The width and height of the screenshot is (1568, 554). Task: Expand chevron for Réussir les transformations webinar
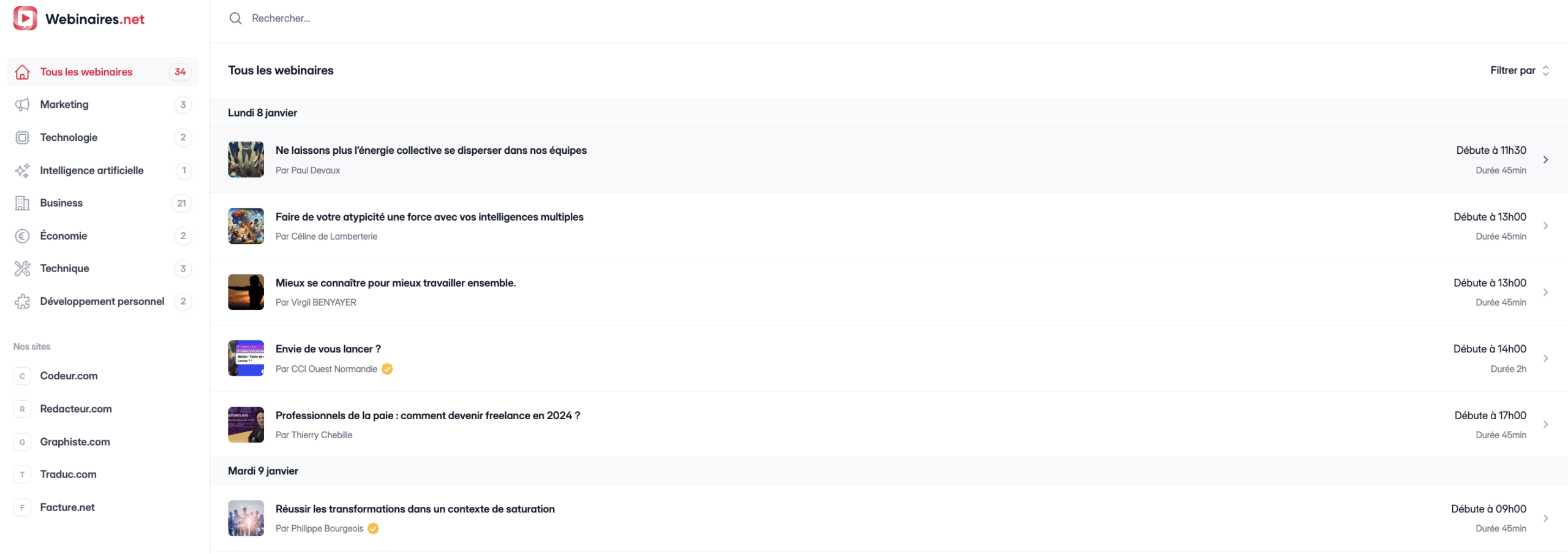pos(1545,518)
